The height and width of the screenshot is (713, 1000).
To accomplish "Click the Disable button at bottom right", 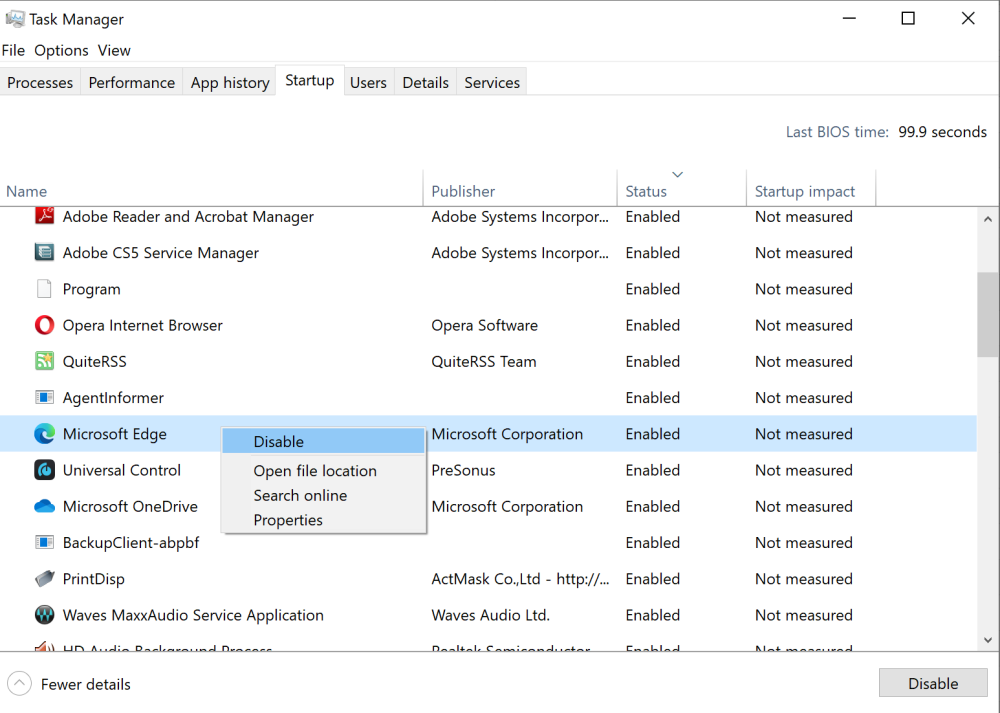I will click(x=933, y=683).
